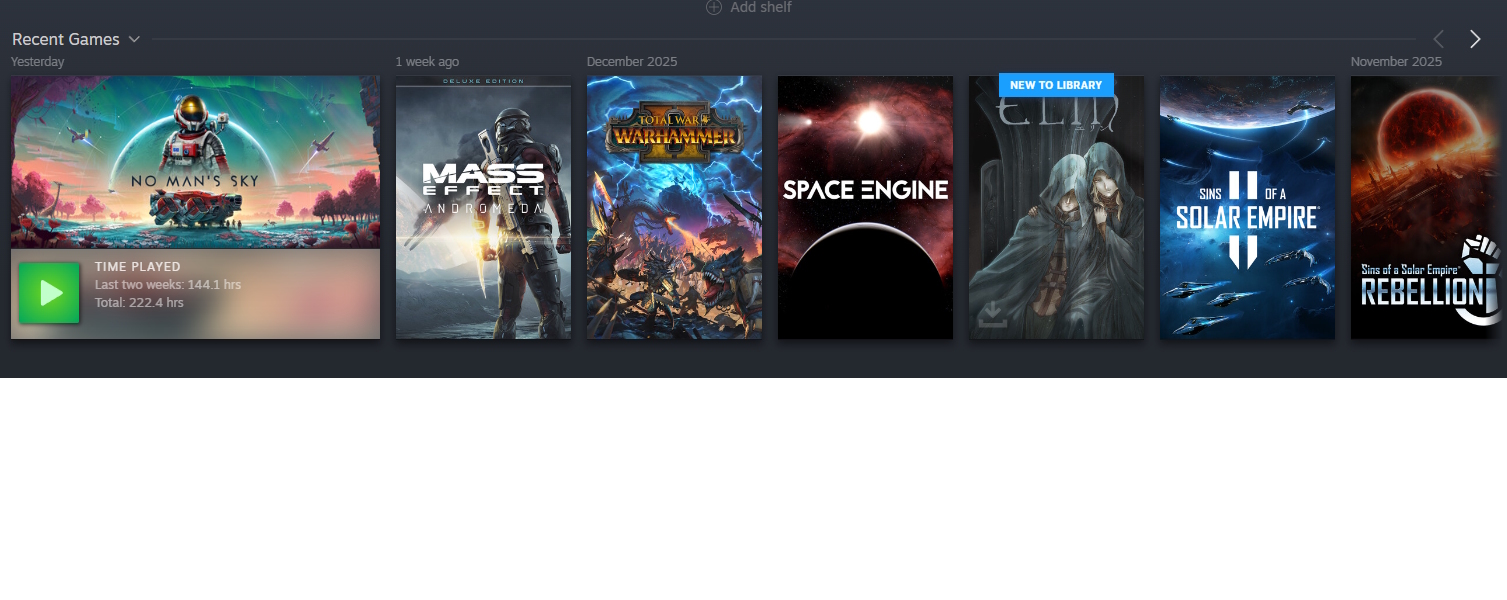The image size is (1507, 600).
Task: Click the 'Yesterday' date label
Action: click(37, 62)
